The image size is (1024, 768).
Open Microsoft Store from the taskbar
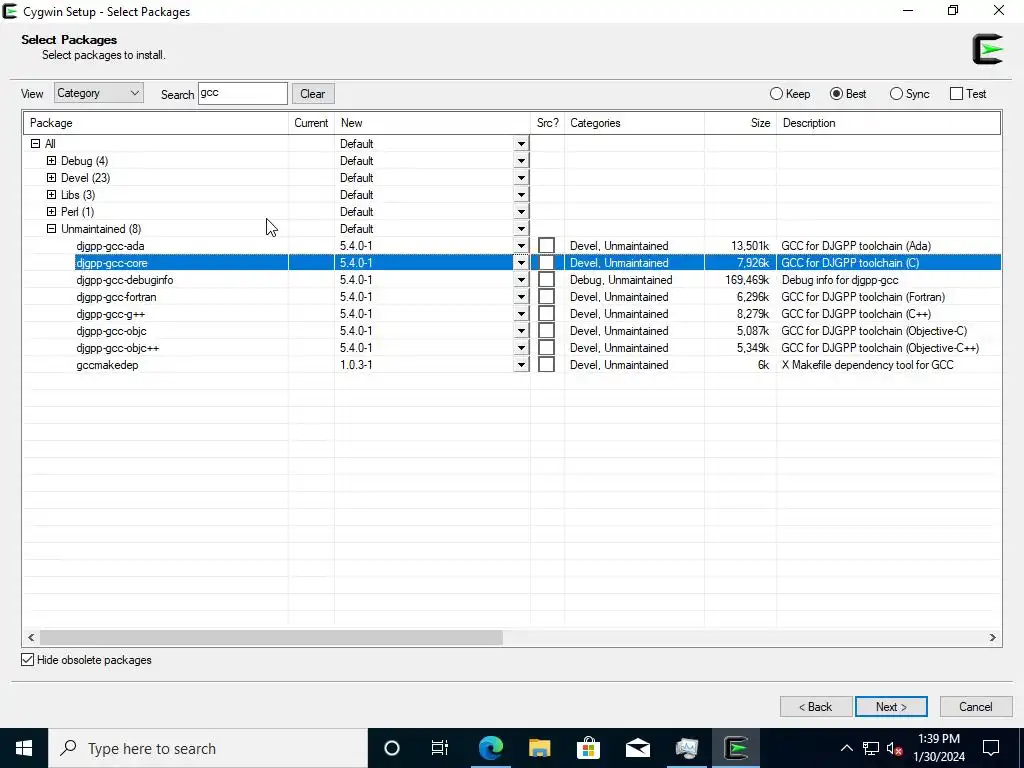coord(588,748)
